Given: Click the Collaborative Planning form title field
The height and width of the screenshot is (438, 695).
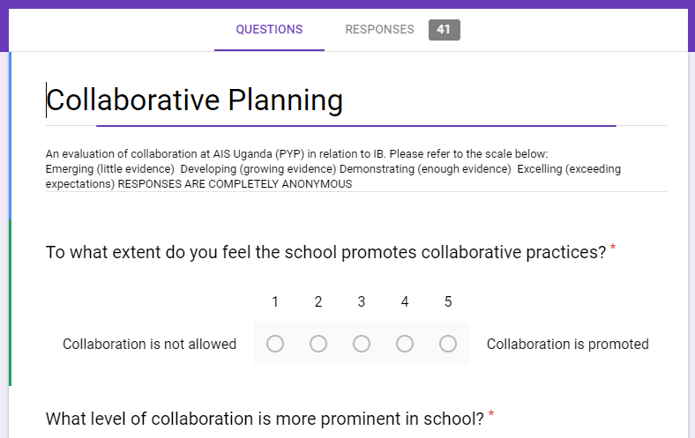Looking at the screenshot, I should tap(195, 100).
